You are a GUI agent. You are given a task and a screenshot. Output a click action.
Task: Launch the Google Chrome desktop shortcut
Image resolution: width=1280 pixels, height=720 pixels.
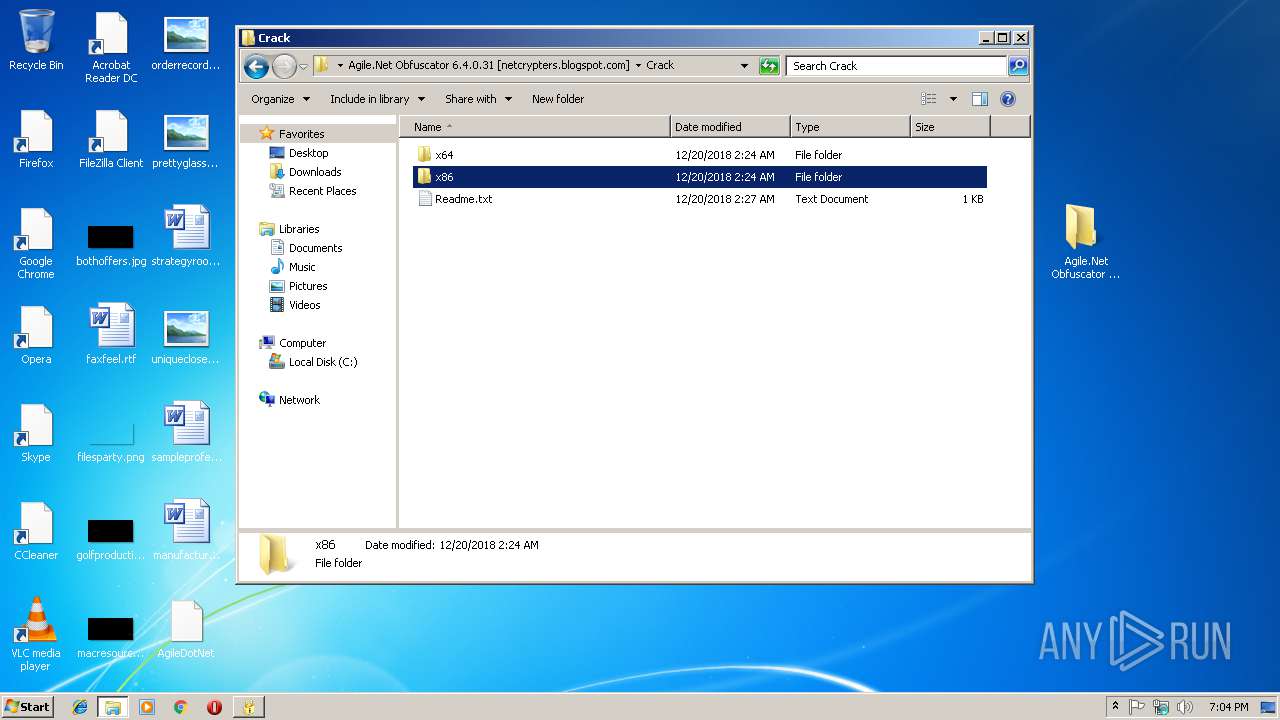point(36,243)
